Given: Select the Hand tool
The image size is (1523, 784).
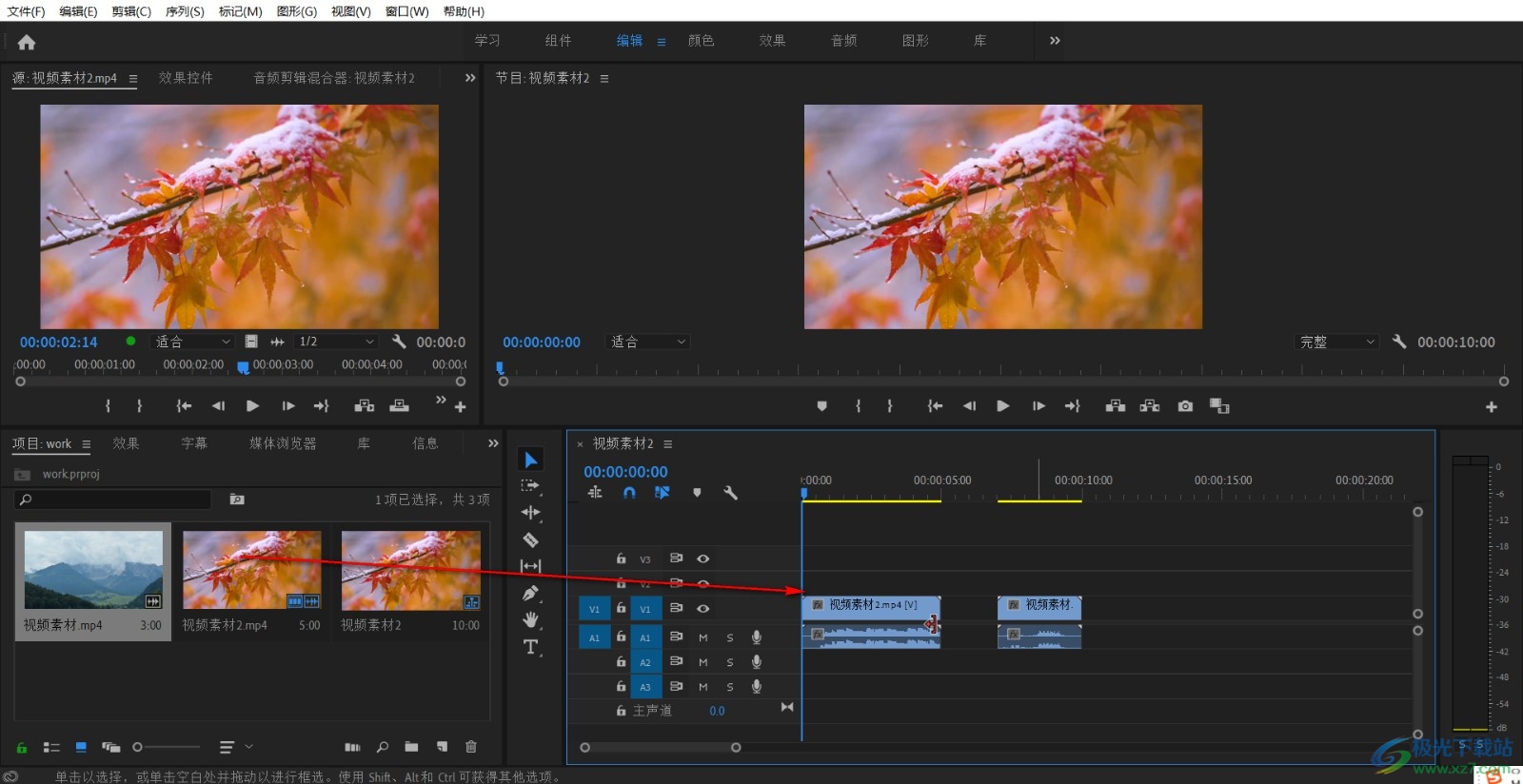Looking at the screenshot, I should pyautogui.click(x=530, y=620).
